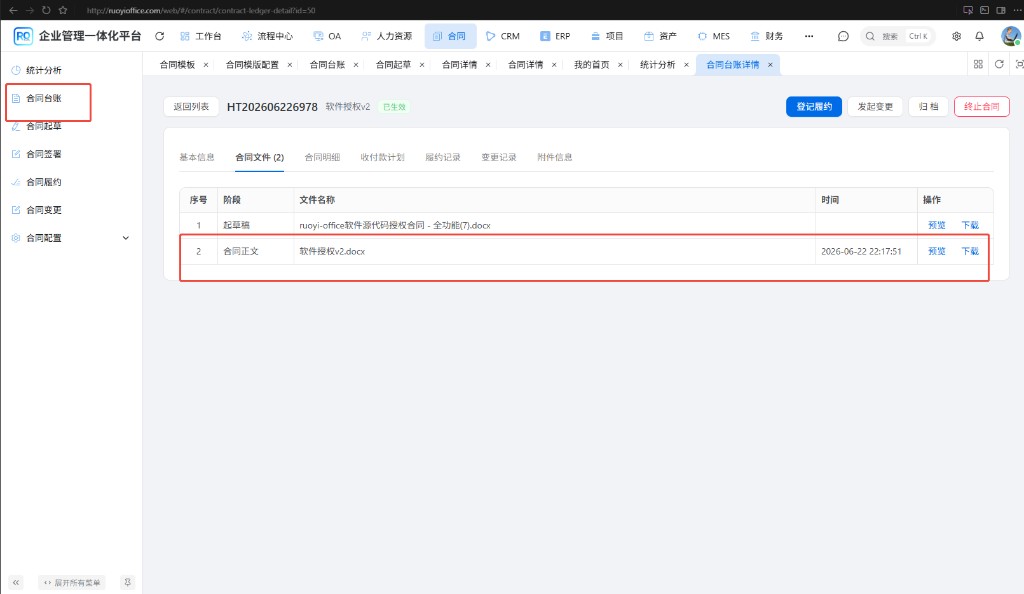1024x594 pixels.
Task: Switch to the 履约记录 detail tab
Action: click(443, 157)
